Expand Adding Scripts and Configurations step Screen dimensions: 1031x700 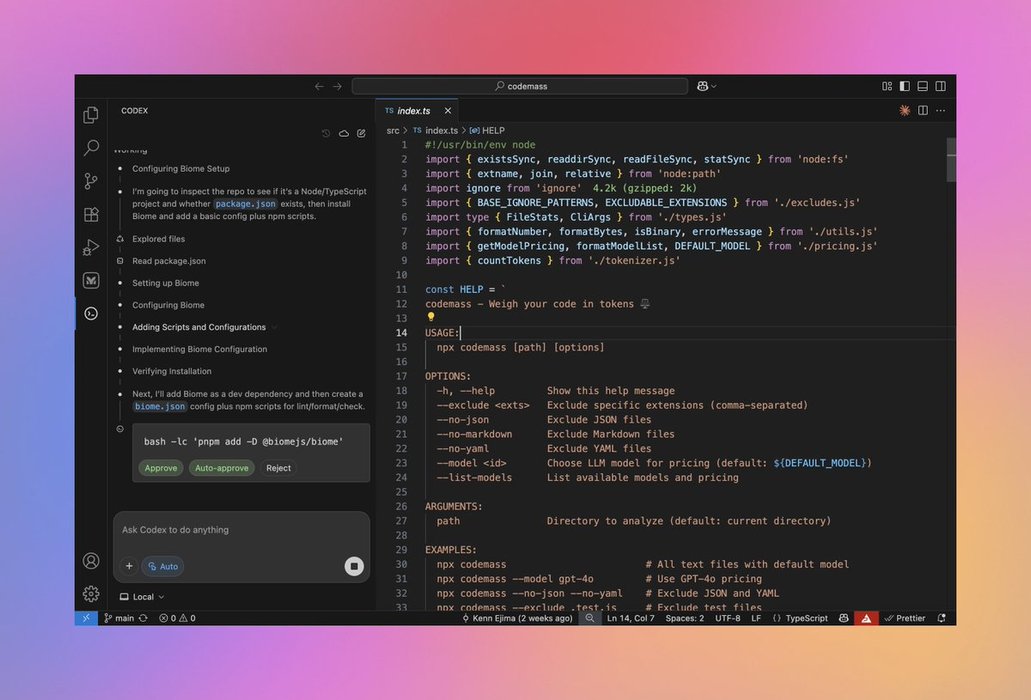(199, 327)
